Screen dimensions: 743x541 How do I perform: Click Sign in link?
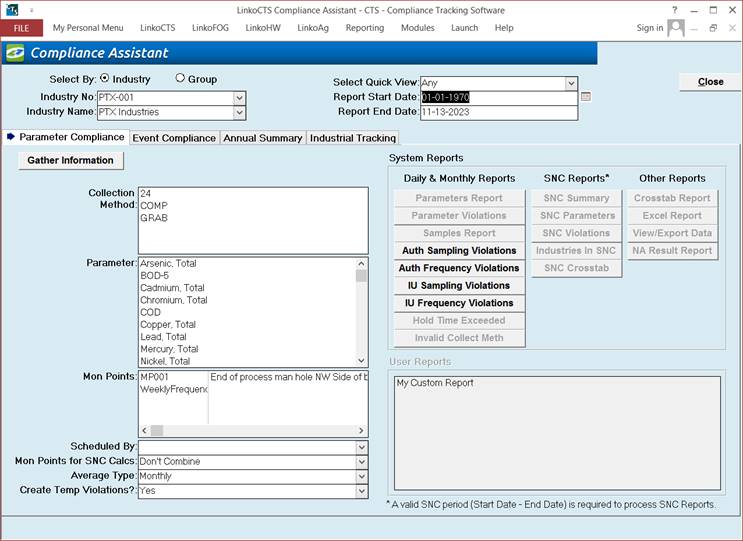[650, 28]
